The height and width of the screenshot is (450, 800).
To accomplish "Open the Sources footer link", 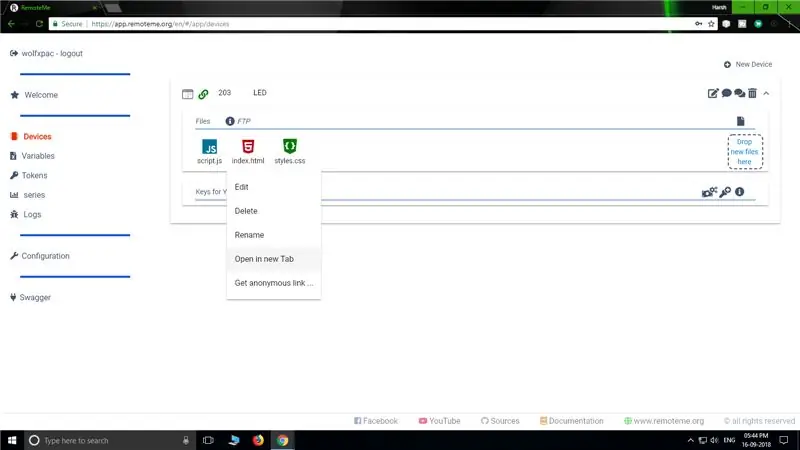I will coord(500,421).
